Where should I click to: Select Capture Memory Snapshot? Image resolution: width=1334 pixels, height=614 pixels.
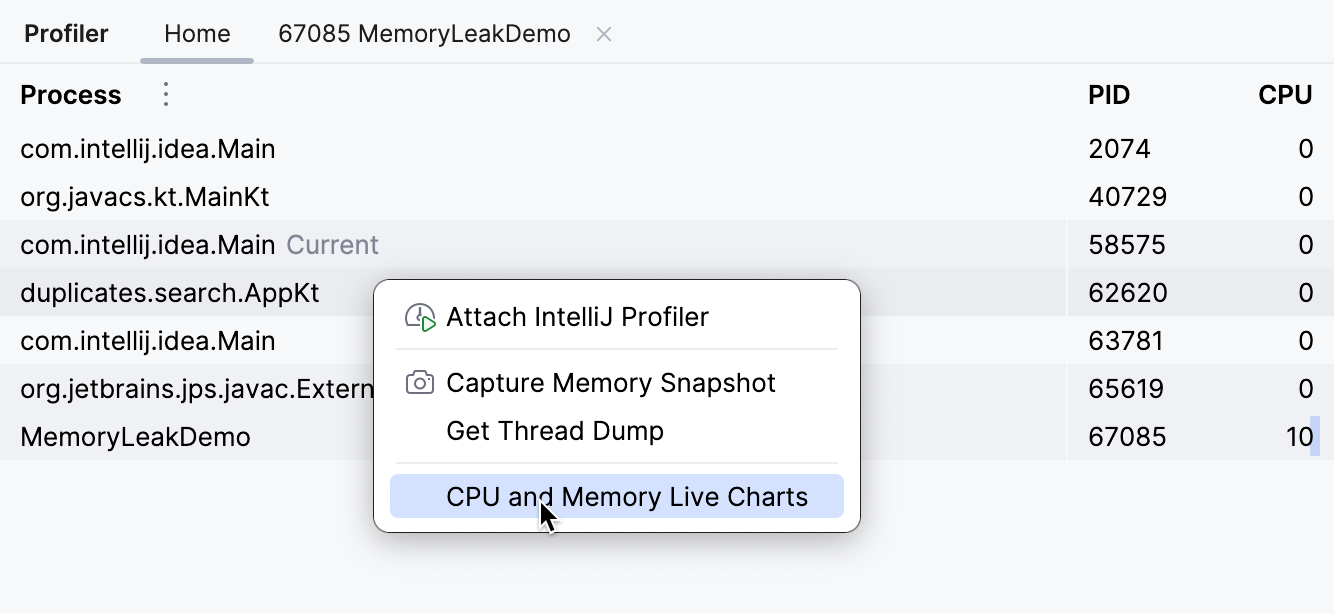click(x=612, y=383)
